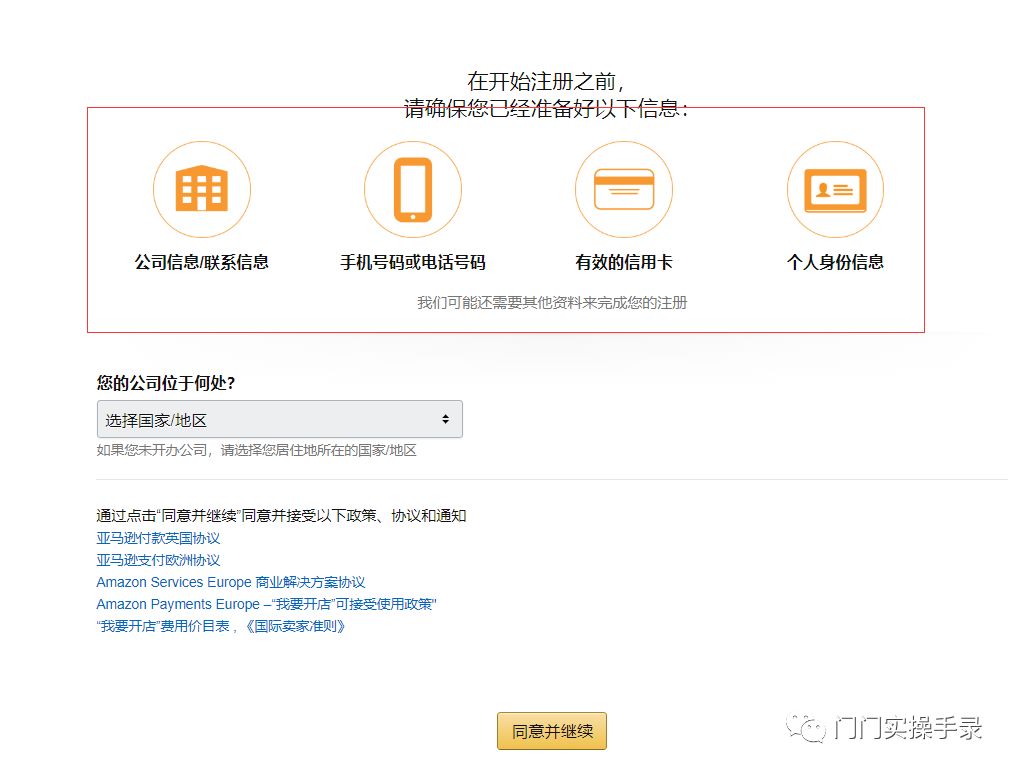Open the 亚马逊支付欧洲协议 link
Image resolution: width=1015 pixels, height=772 pixels.
point(158,560)
